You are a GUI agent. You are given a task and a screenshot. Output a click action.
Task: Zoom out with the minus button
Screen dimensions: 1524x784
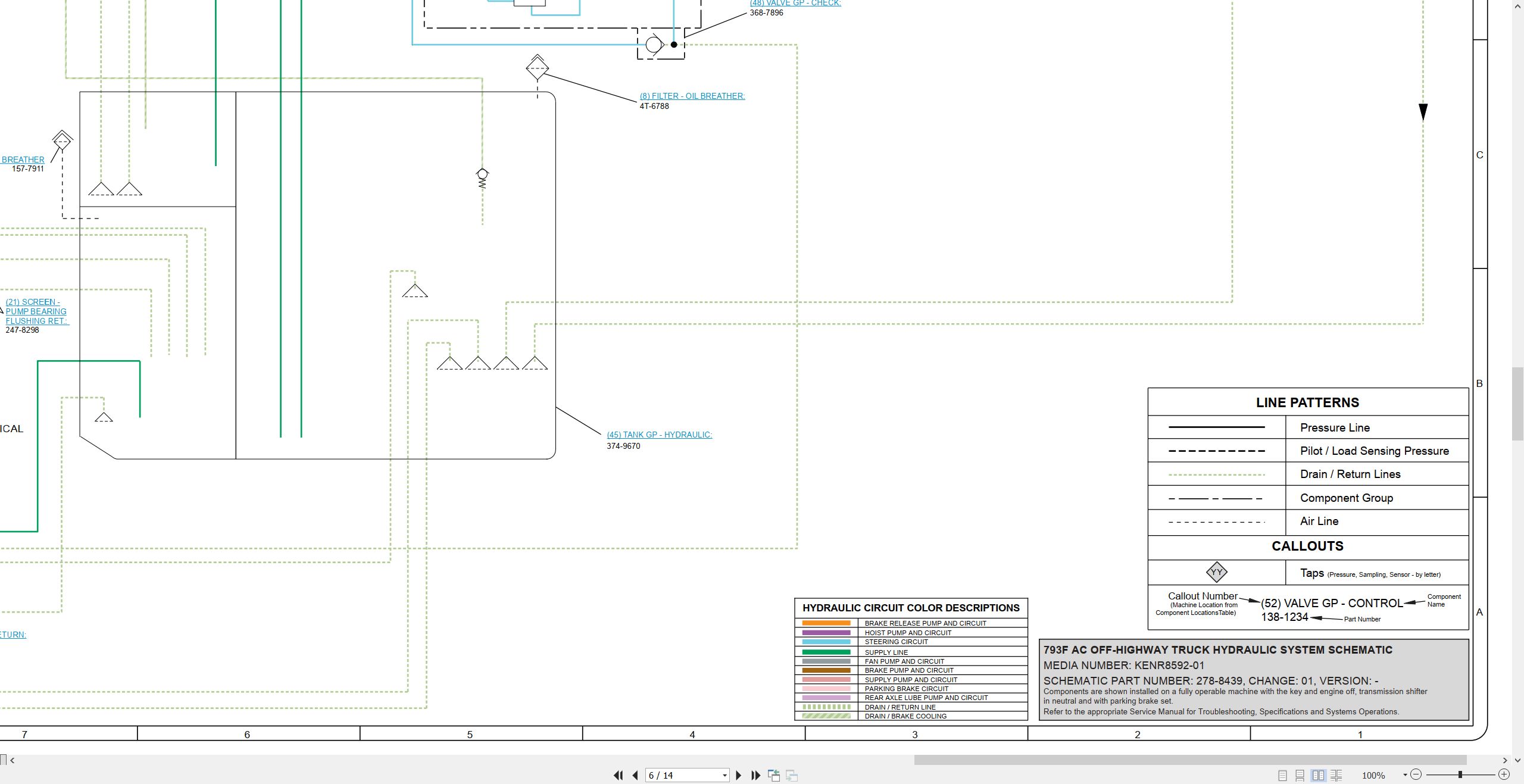(1416, 774)
